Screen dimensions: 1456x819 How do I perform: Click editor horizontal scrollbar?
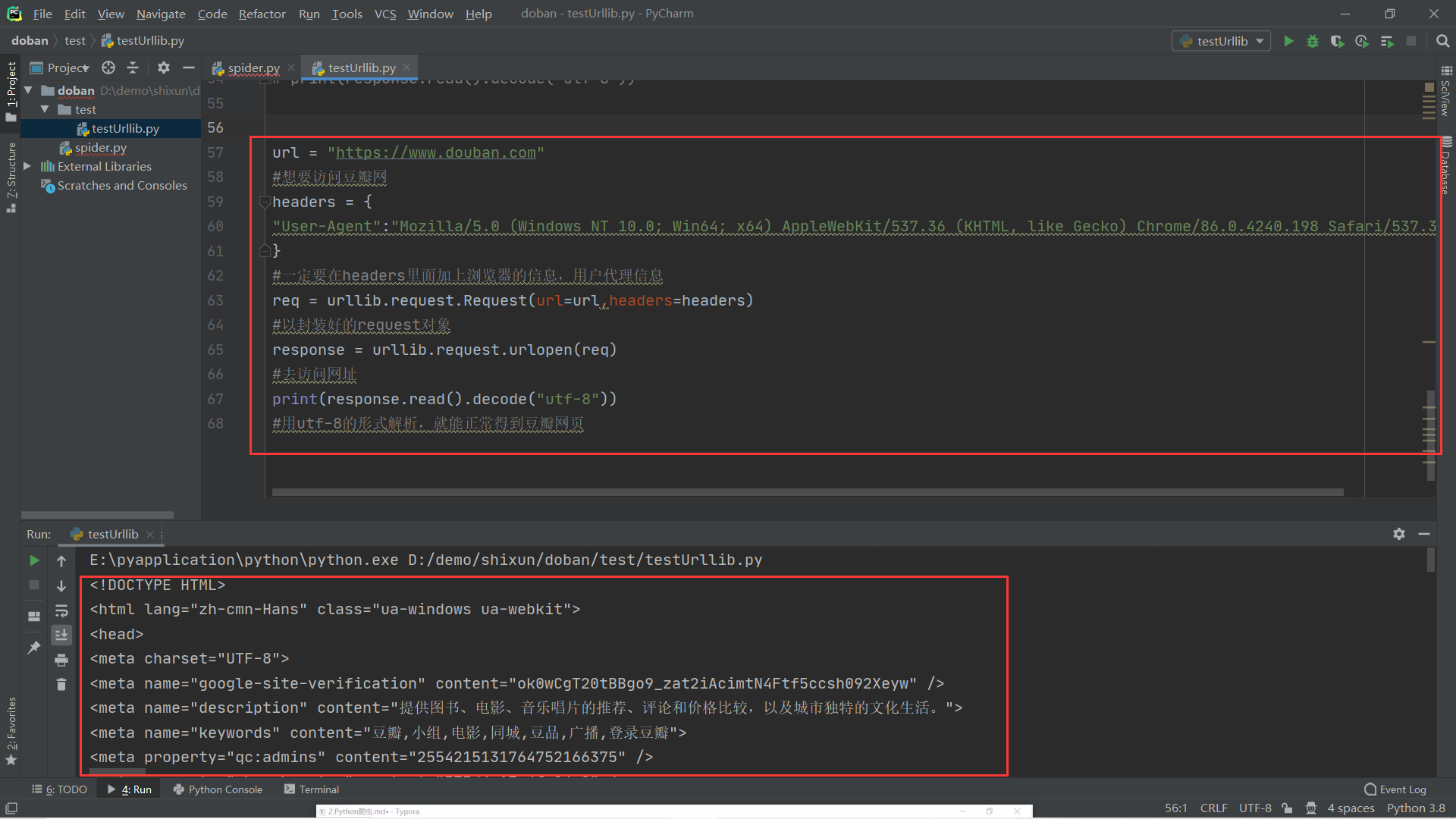tap(807, 492)
